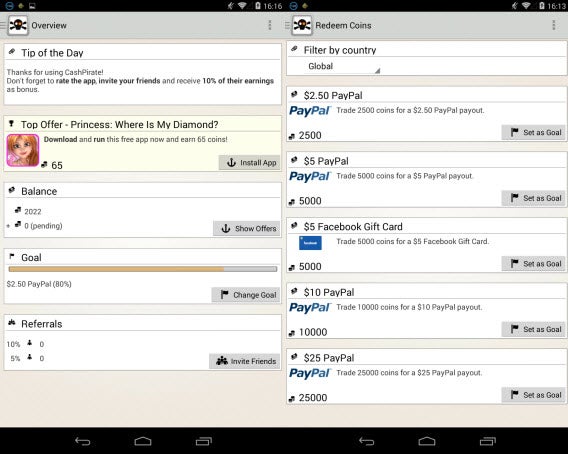This screenshot has width=568, height=454.
Task: Tap the people icon on Invite Friends
Action: [222, 361]
